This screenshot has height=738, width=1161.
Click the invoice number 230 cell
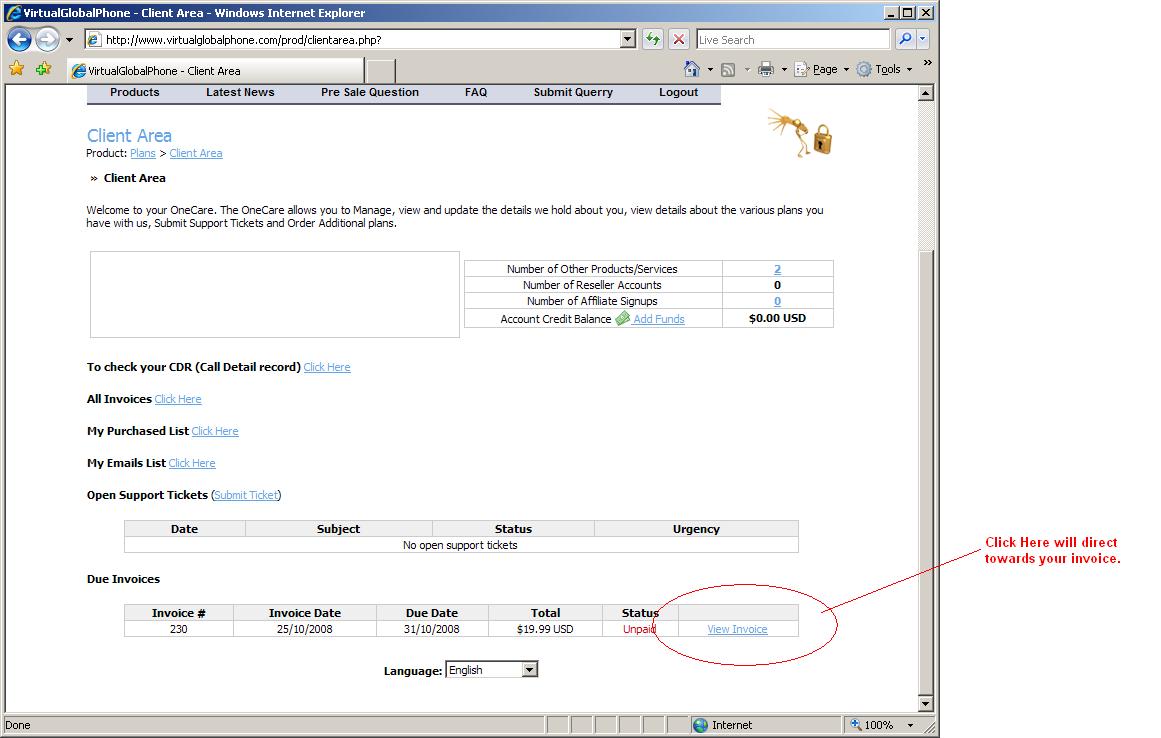pos(178,629)
